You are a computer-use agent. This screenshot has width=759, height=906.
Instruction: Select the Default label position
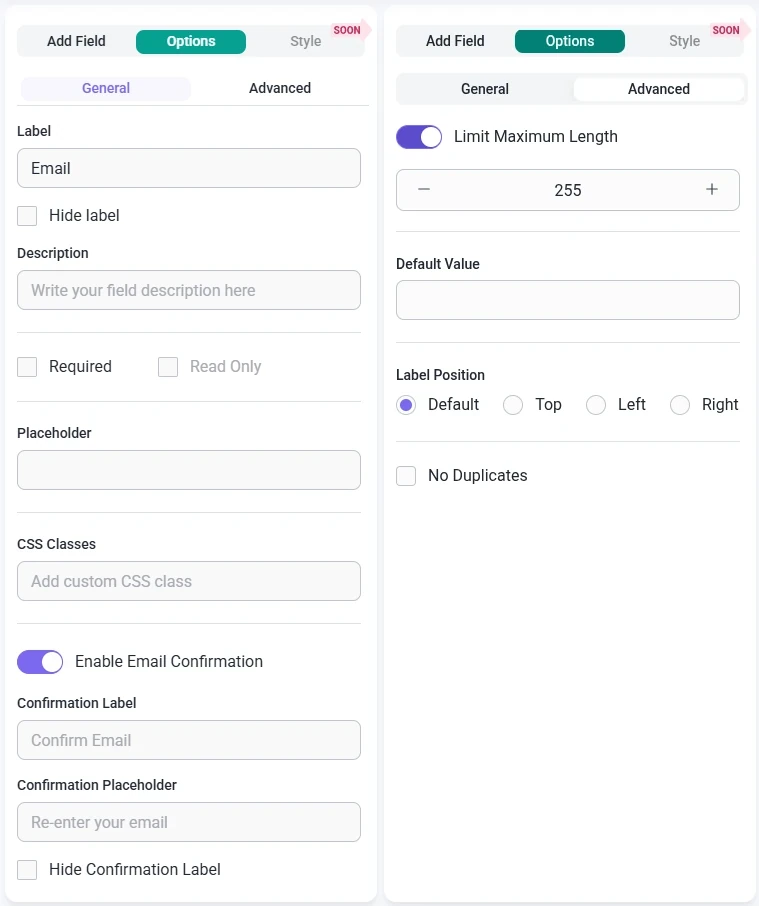click(408, 405)
